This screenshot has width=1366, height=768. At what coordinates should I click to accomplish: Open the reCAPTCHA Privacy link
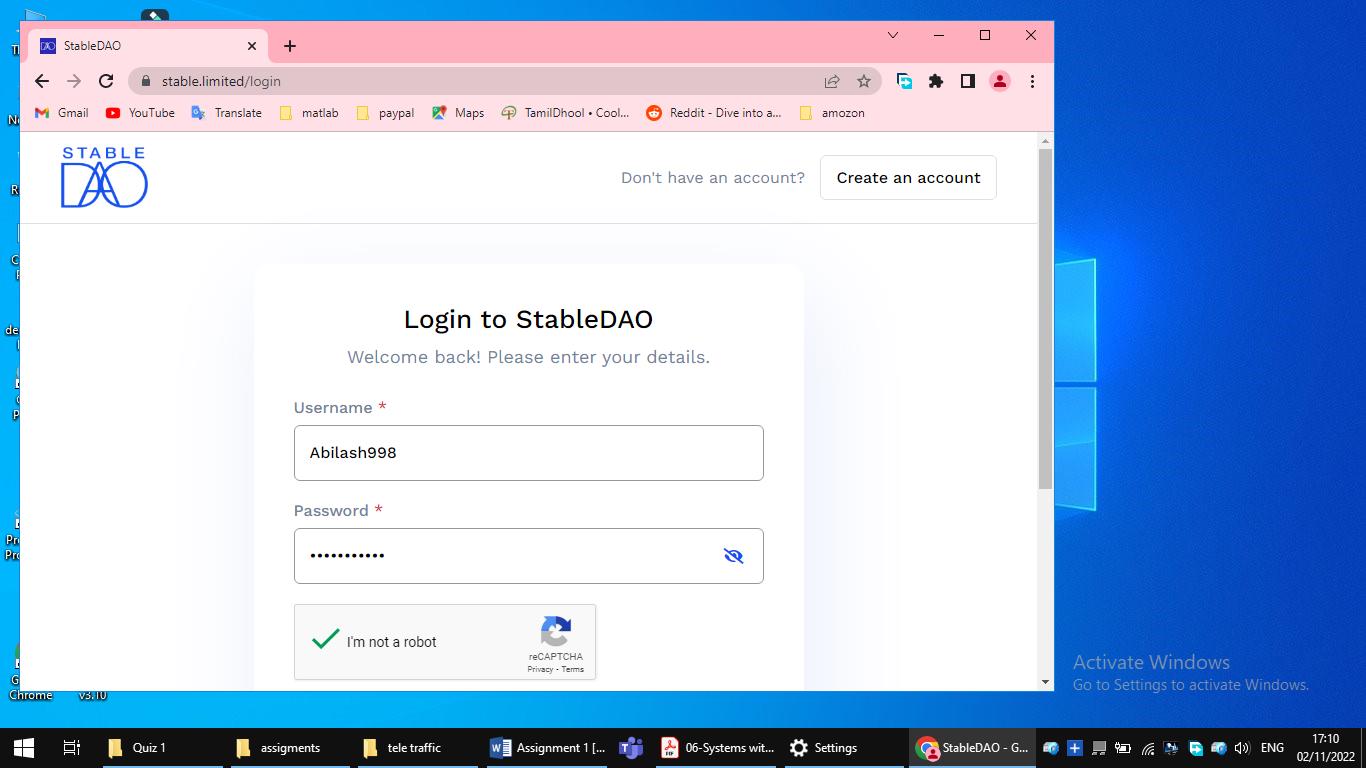(540, 669)
